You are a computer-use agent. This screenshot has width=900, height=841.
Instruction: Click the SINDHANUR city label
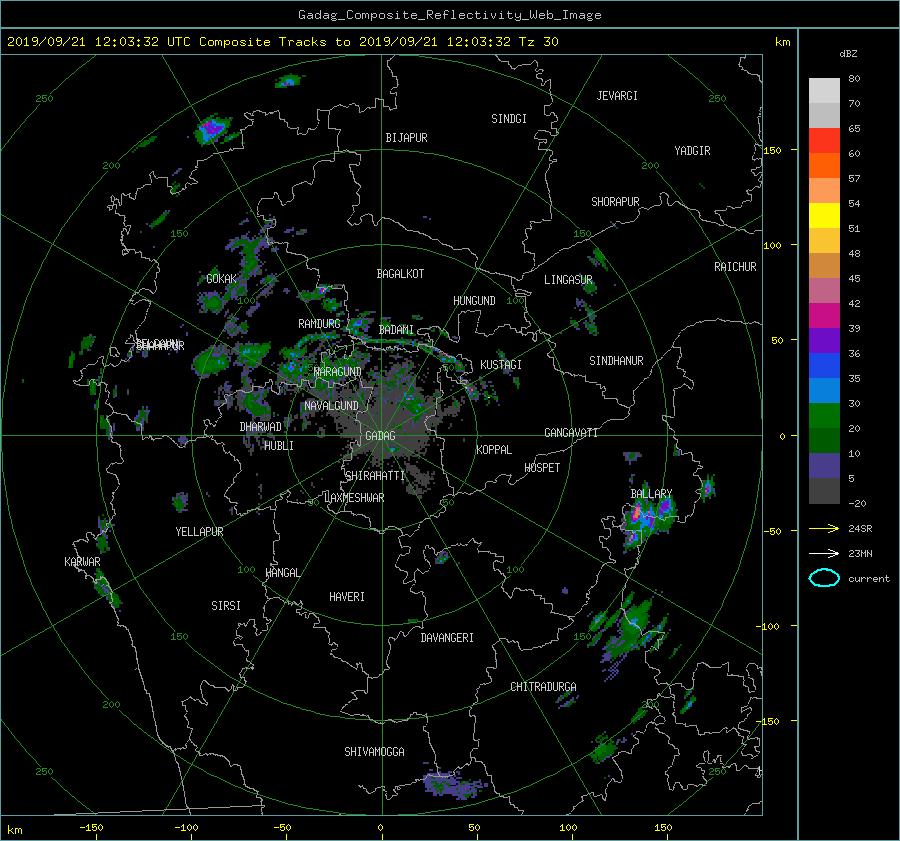616,361
